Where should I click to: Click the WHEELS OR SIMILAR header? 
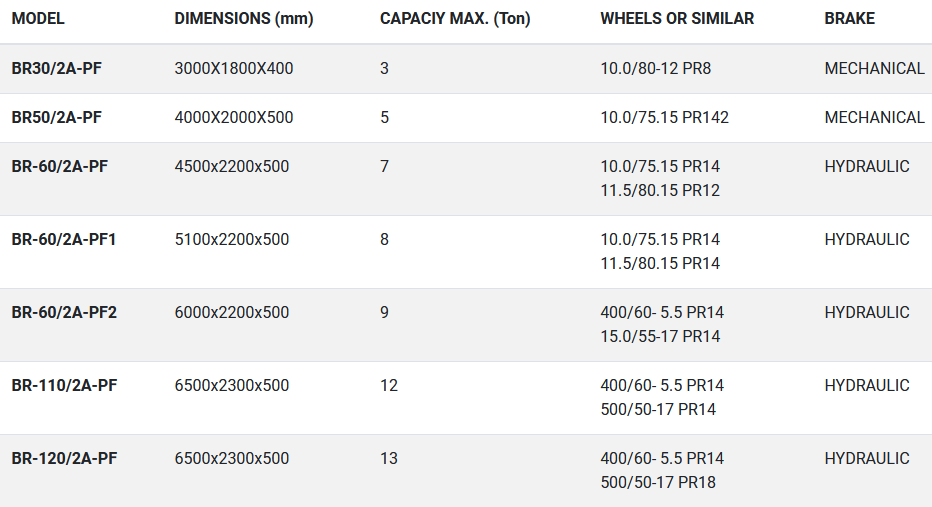click(677, 19)
